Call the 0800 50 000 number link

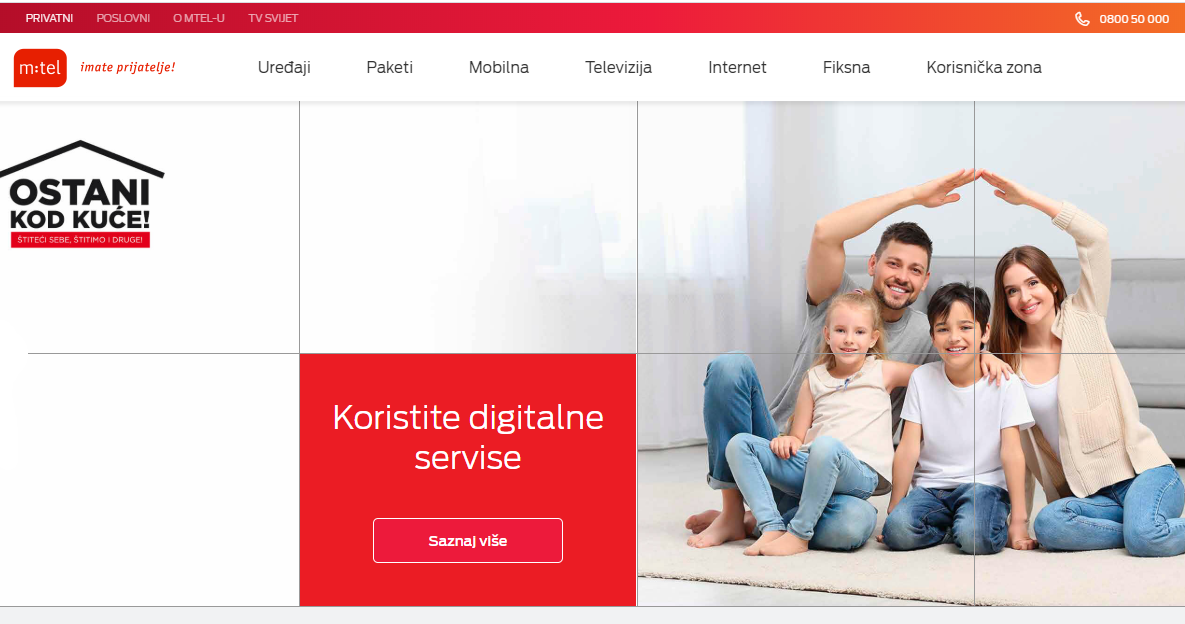click(1134, 19)
